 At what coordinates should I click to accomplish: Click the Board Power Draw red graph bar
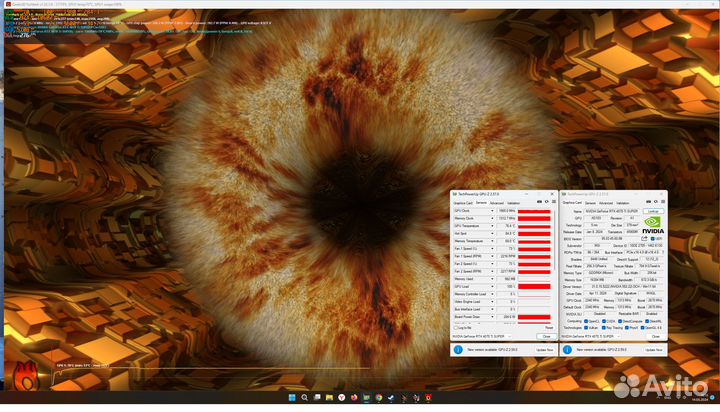[534, 317]
